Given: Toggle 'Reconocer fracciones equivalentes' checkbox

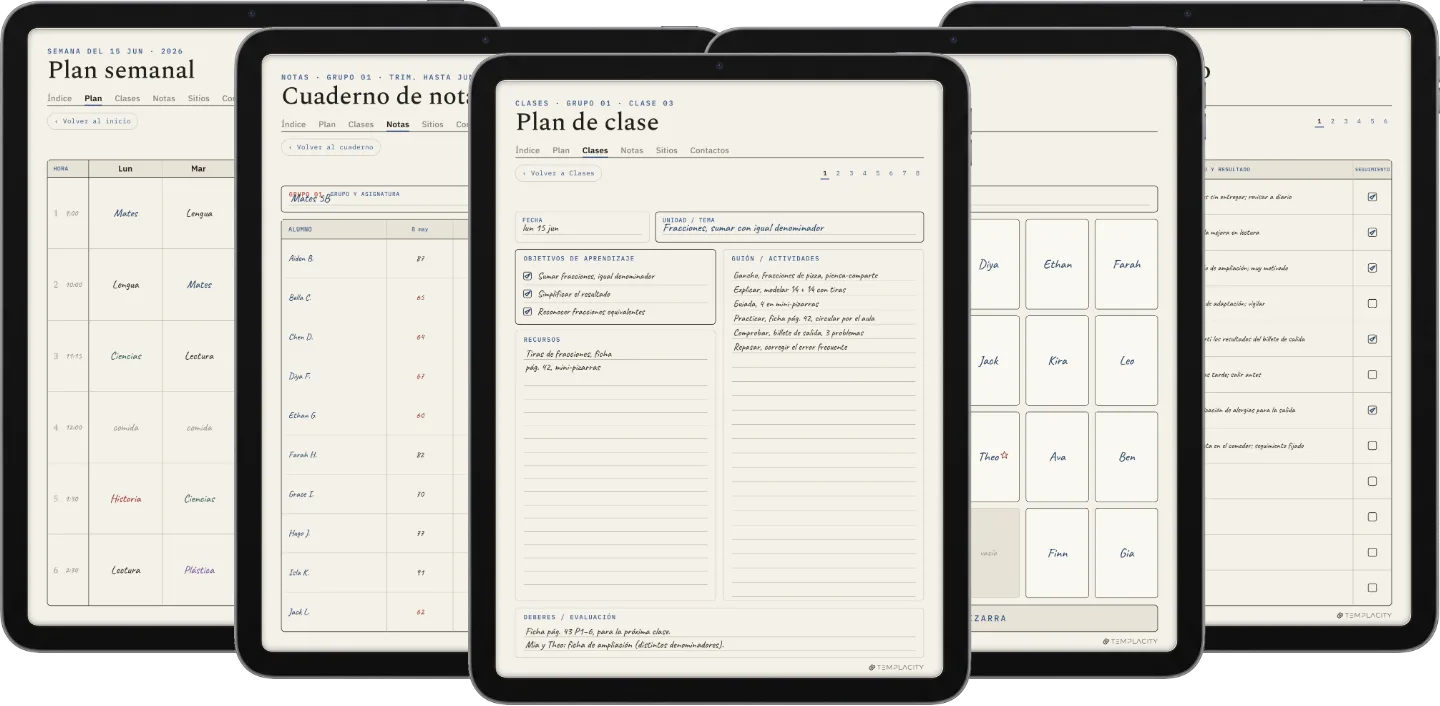Looking at the screenshot, I should tap(528, 312).
